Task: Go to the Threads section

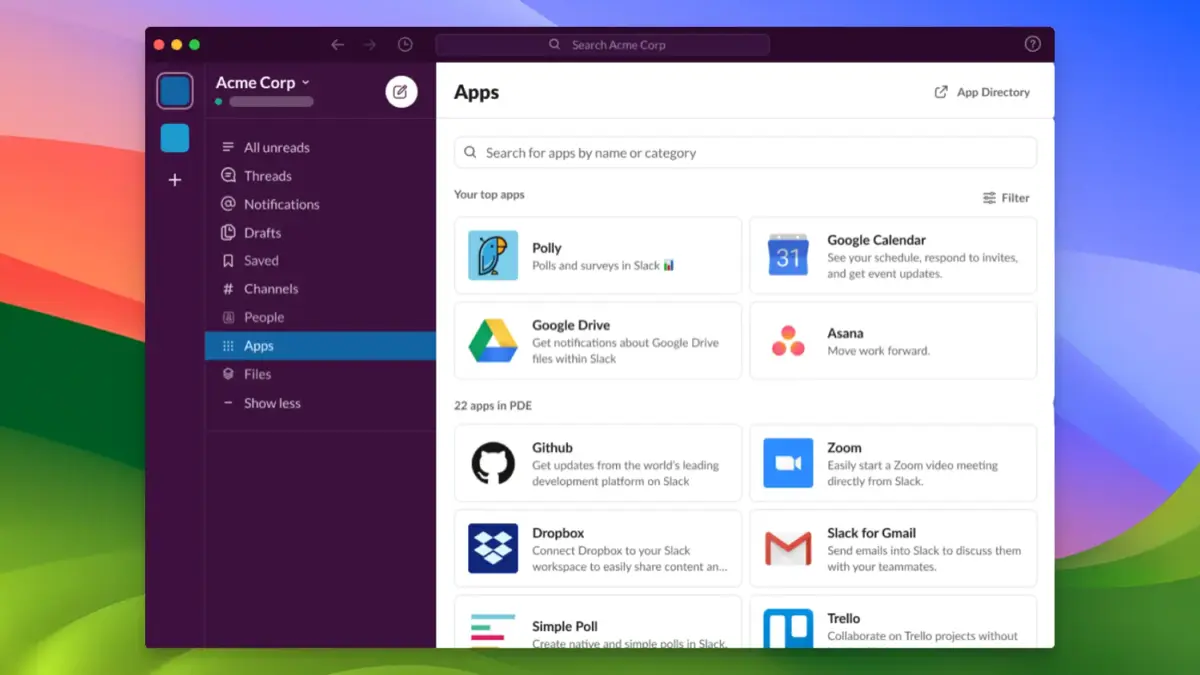Action: [x=266, y=175]
